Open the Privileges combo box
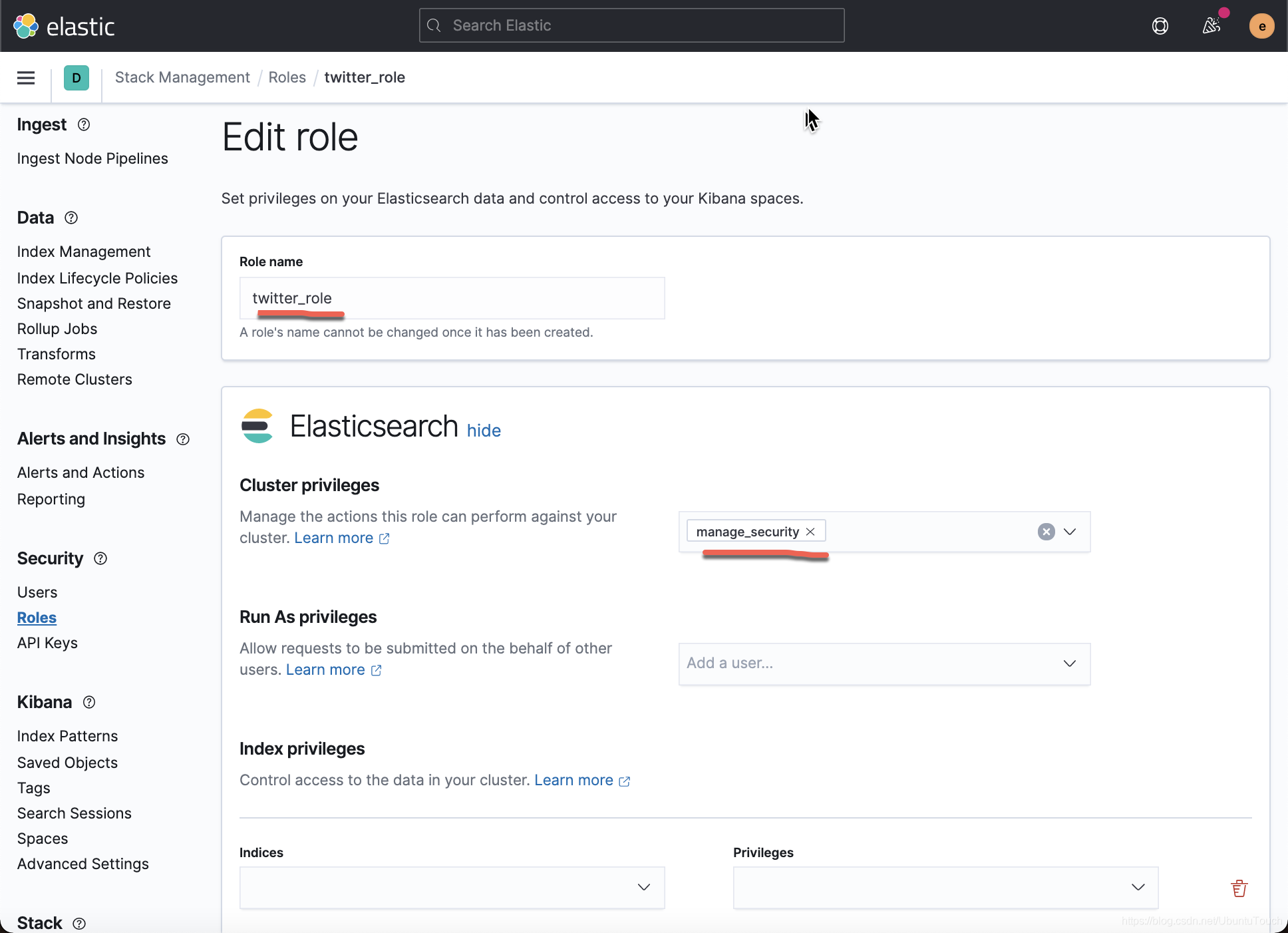This screenshot has width=1288, height=933. [x=945, y=887]
